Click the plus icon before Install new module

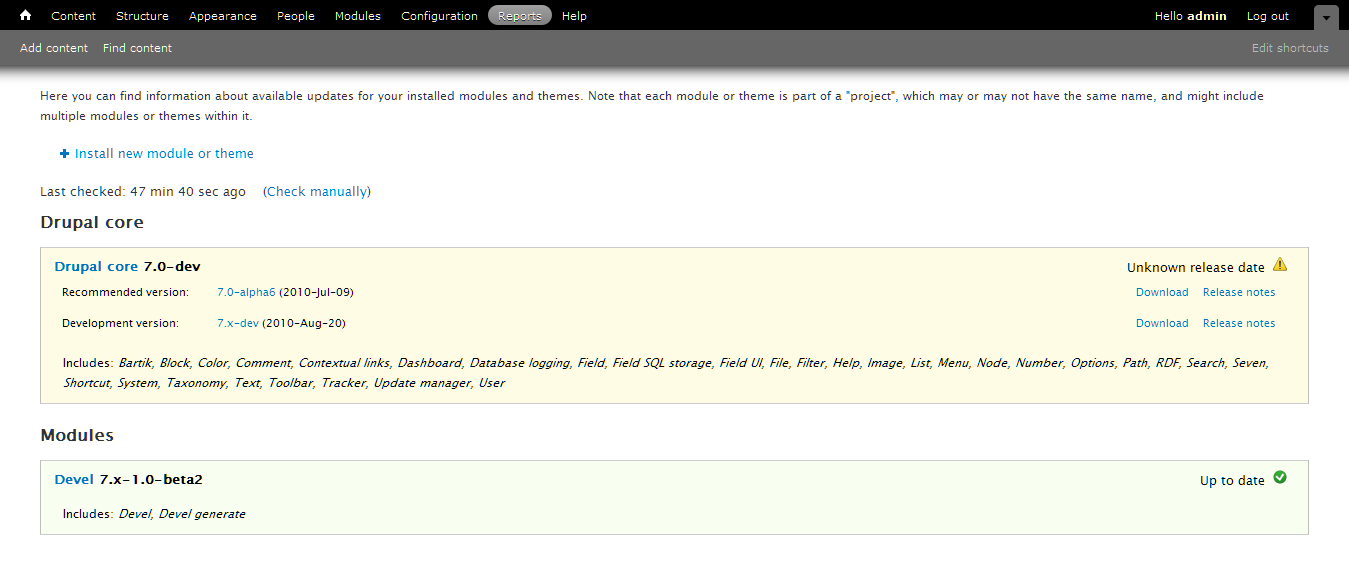pos(65,154)
